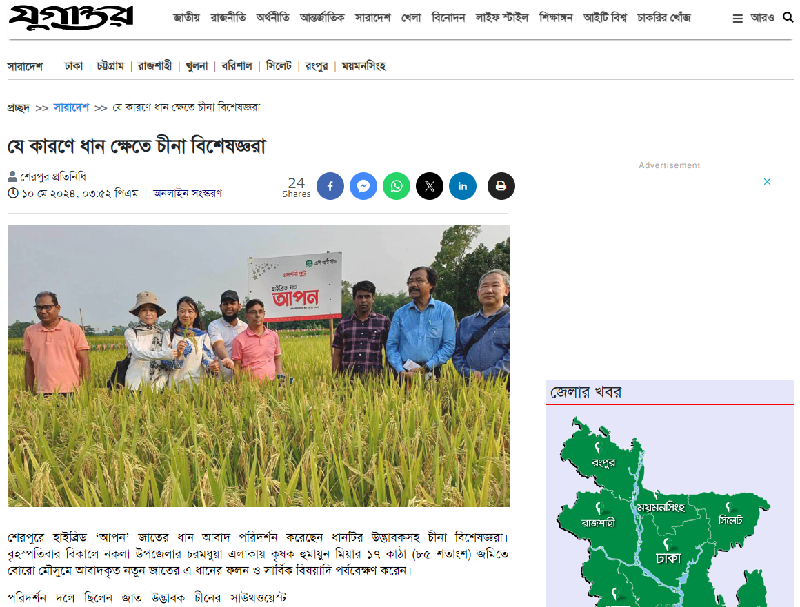Open চাকরির খোঁজ menu item
Screen dimensions: 800x607
664,18
